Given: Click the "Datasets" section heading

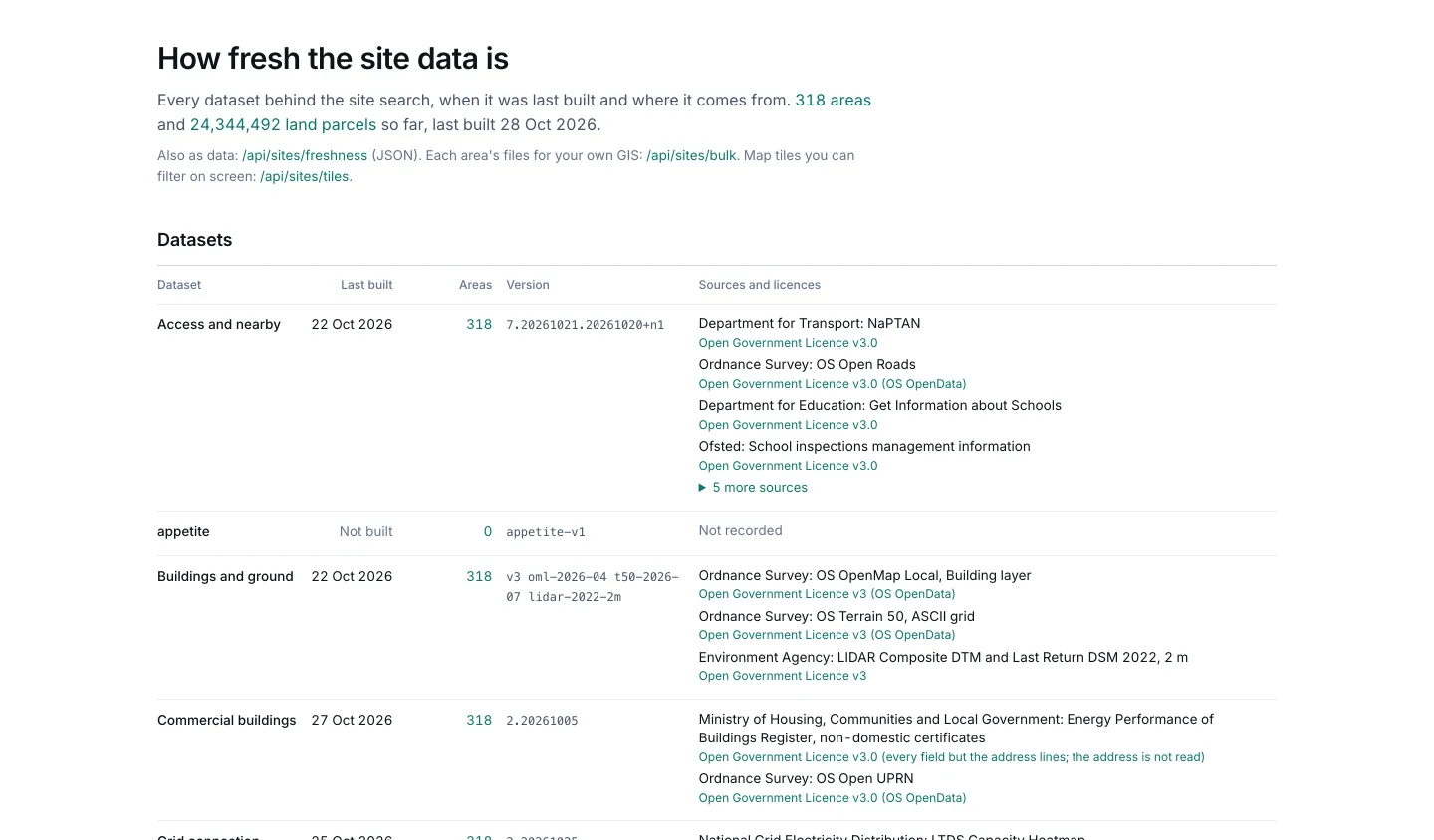Looking at the screenshot, I should [x=194, y=240].
